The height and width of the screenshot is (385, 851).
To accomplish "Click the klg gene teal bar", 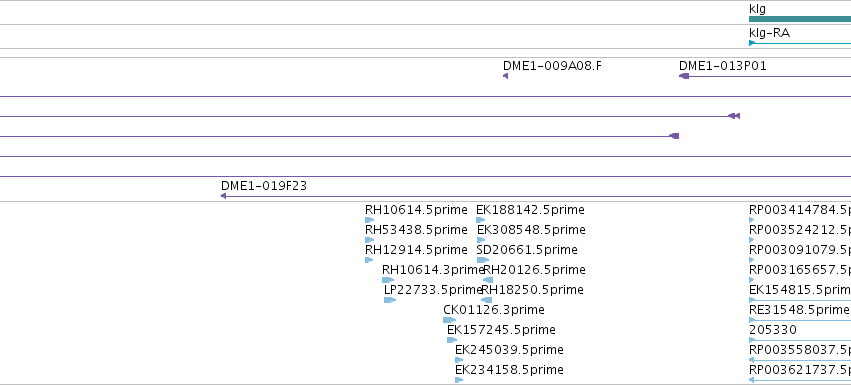I will tap(800, 20).
